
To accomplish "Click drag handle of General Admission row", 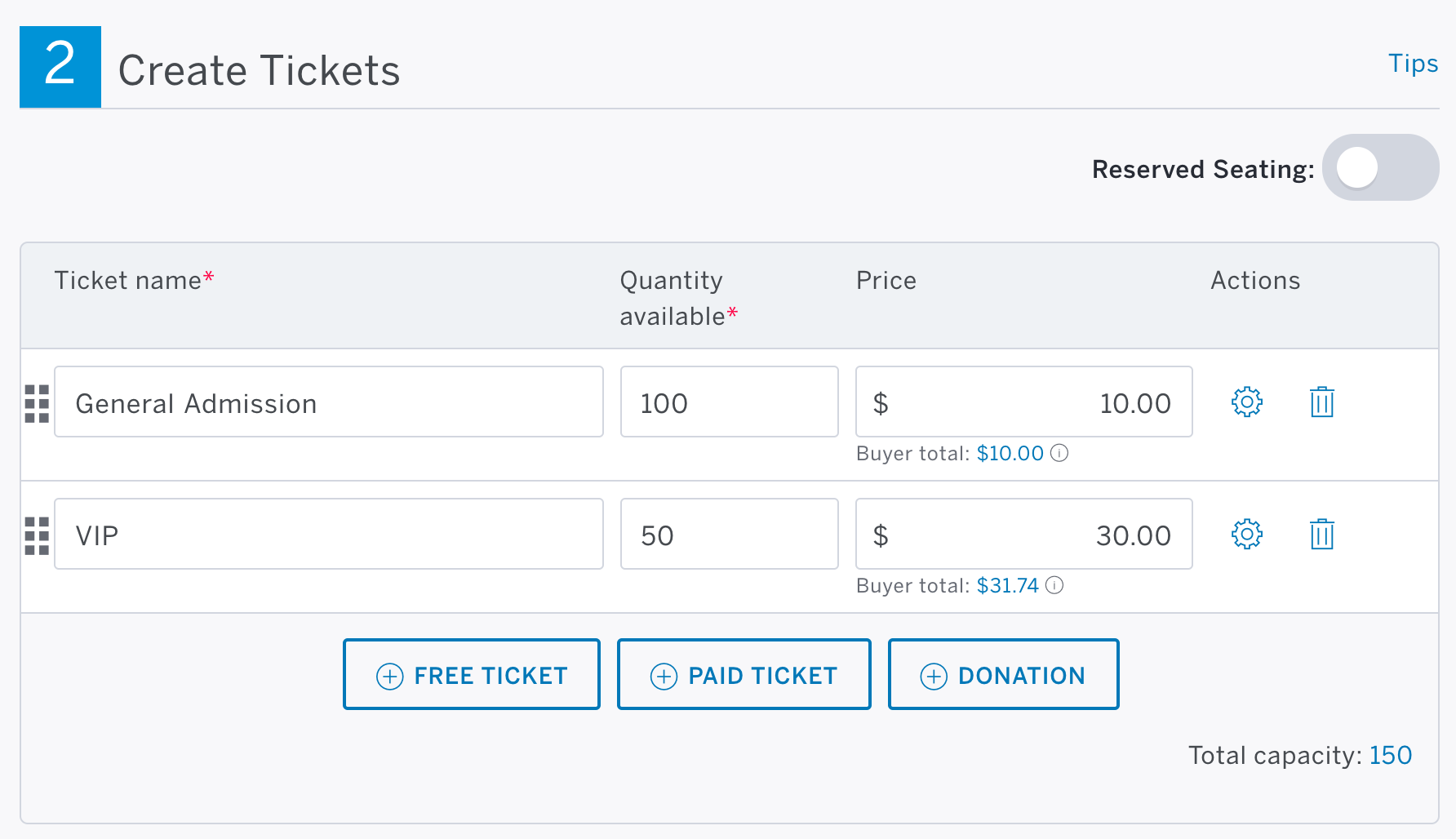I will tap(37, 403).
